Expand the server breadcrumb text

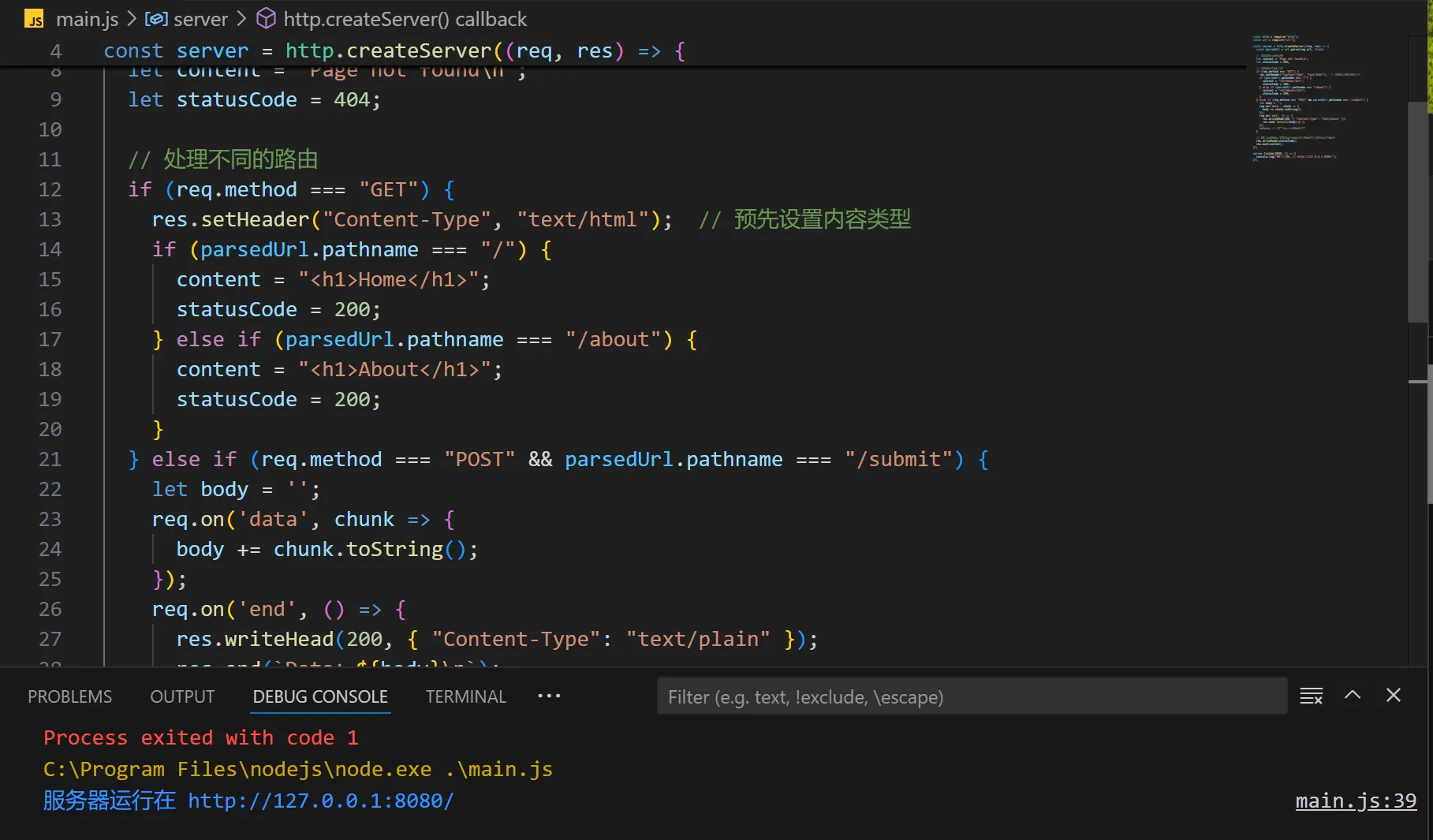pos(200,19)
